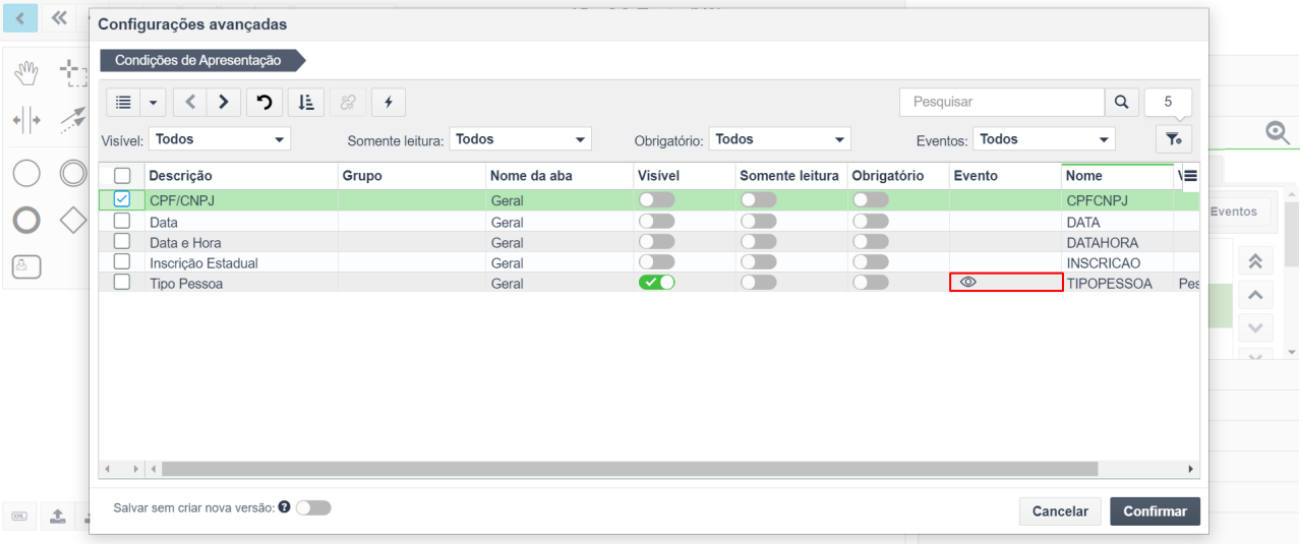
Task: Toggle Somente leitura switch for Data
Action: [759, 221]
